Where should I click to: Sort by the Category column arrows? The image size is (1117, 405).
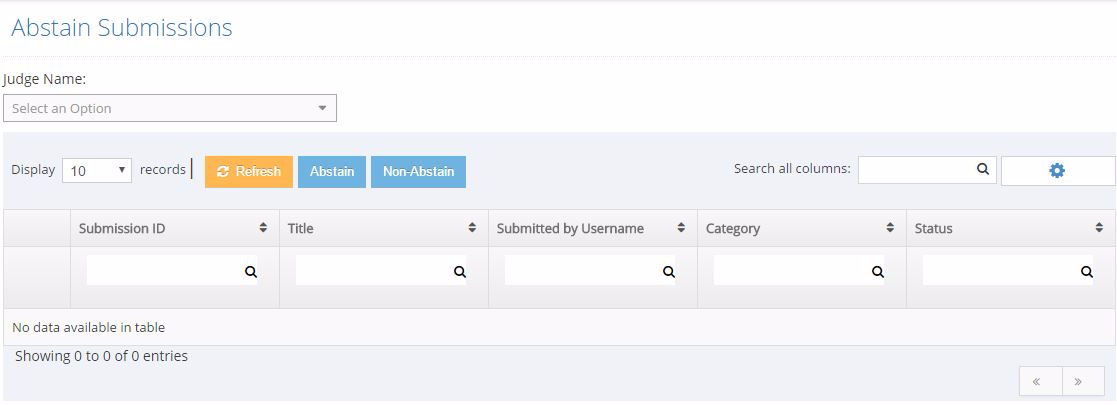click(890, 228)
